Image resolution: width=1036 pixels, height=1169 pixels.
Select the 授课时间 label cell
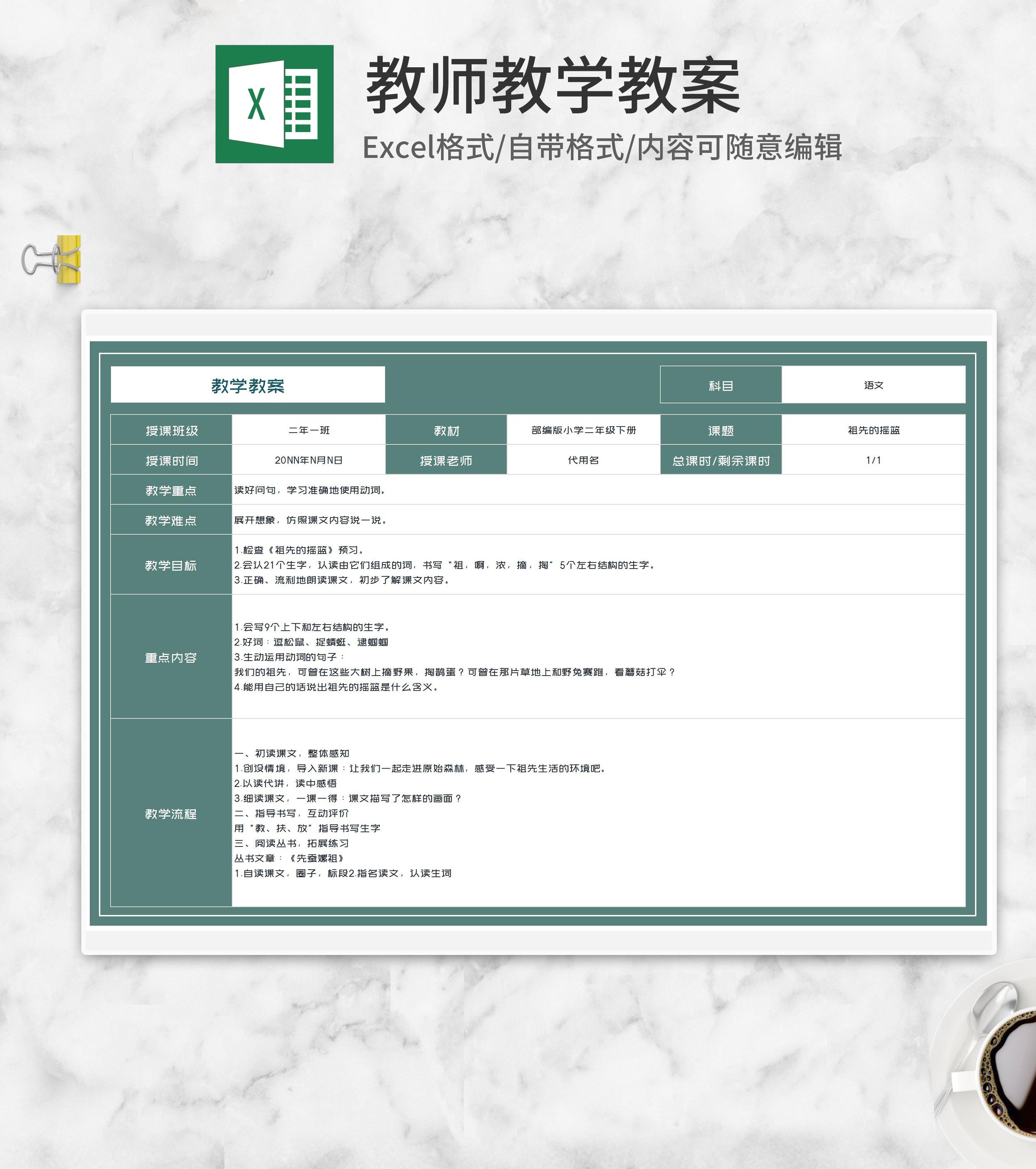(171, 460)
